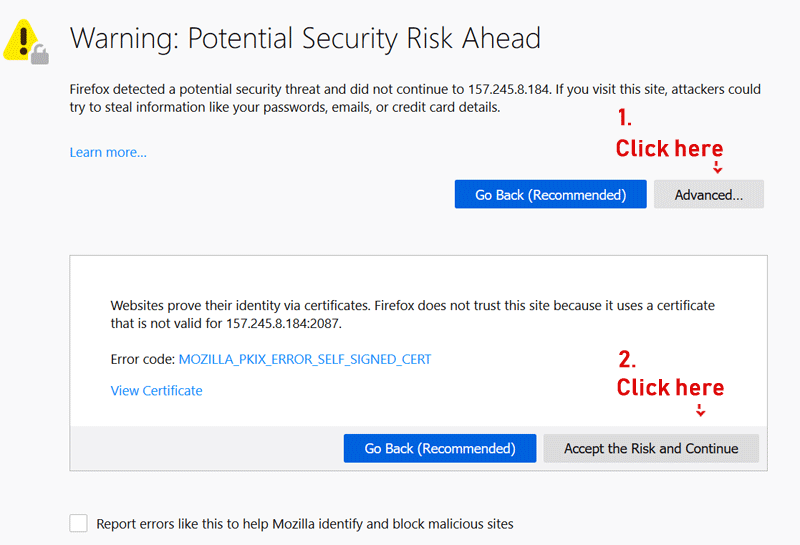Click the Report errors like this label text
The height and width of the screenshot is (545, 800).
305,524
